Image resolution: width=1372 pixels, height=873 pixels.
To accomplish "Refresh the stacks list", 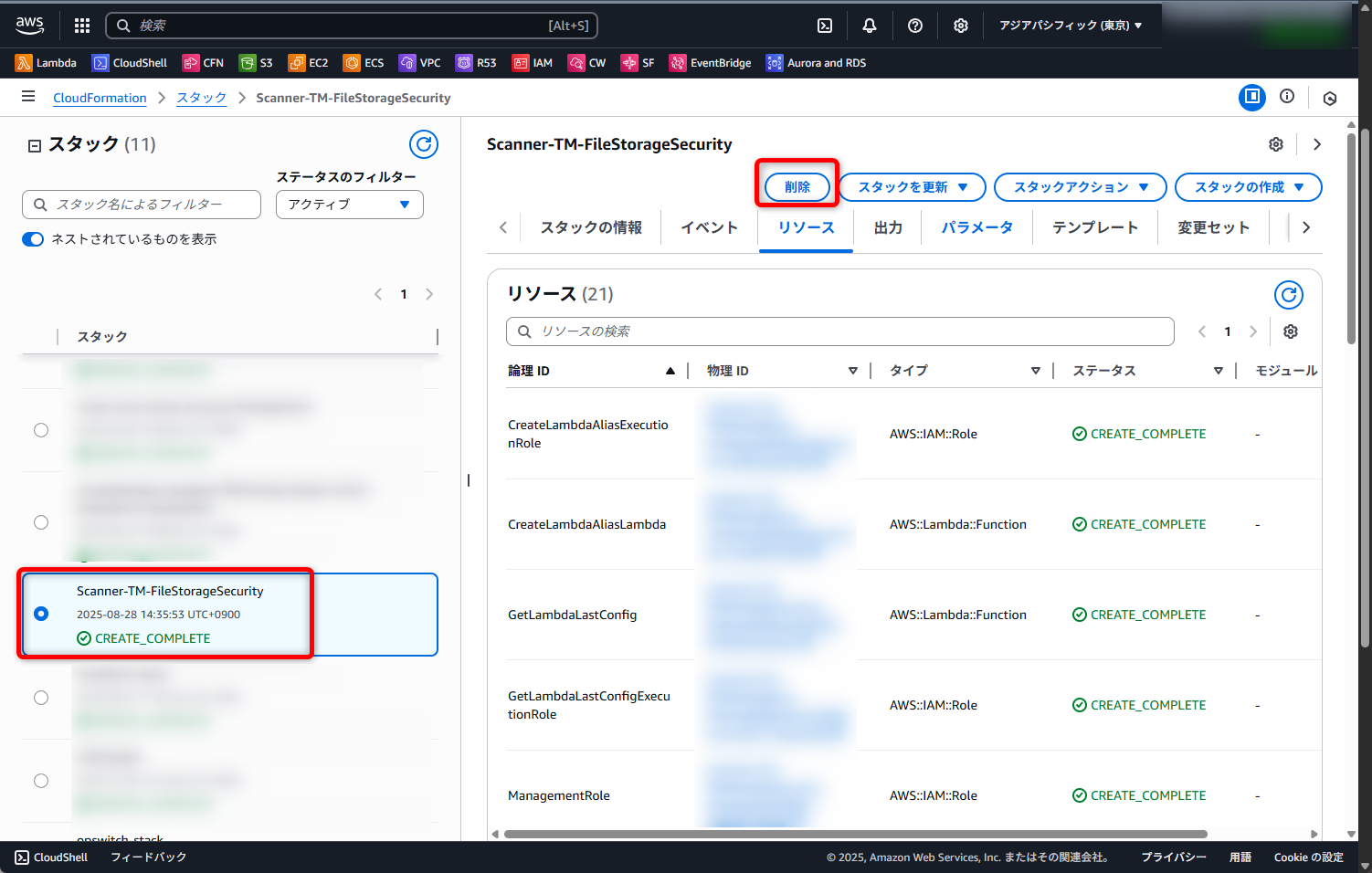I will (x=424, y=144).
